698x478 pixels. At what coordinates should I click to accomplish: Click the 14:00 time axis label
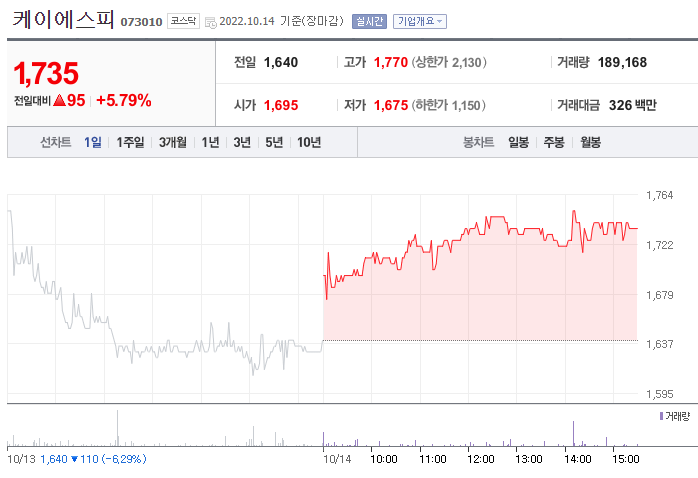577,459
